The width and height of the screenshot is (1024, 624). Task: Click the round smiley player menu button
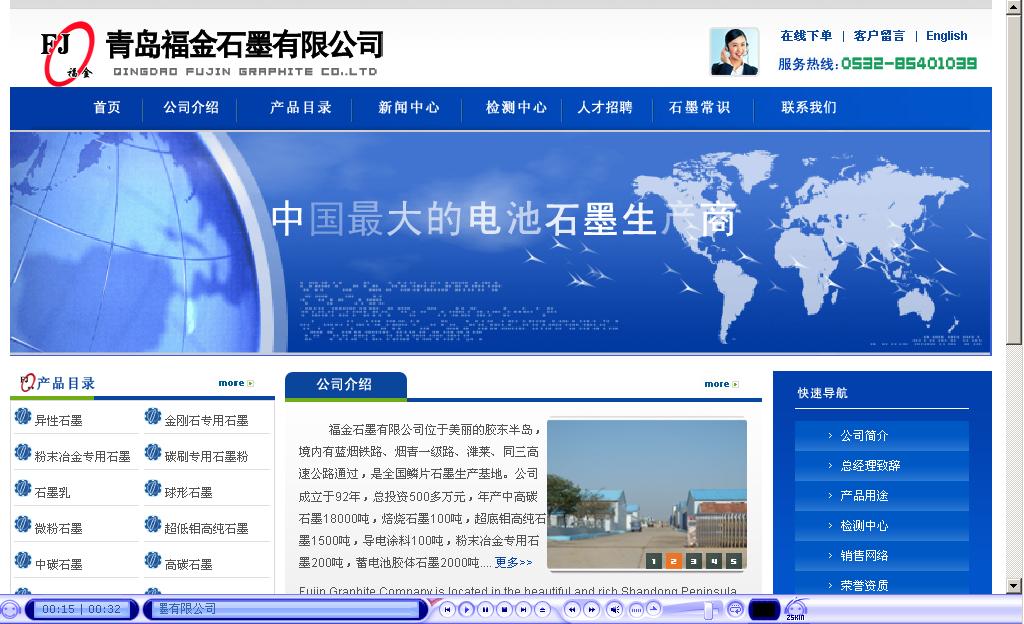(x=10, y=610)
